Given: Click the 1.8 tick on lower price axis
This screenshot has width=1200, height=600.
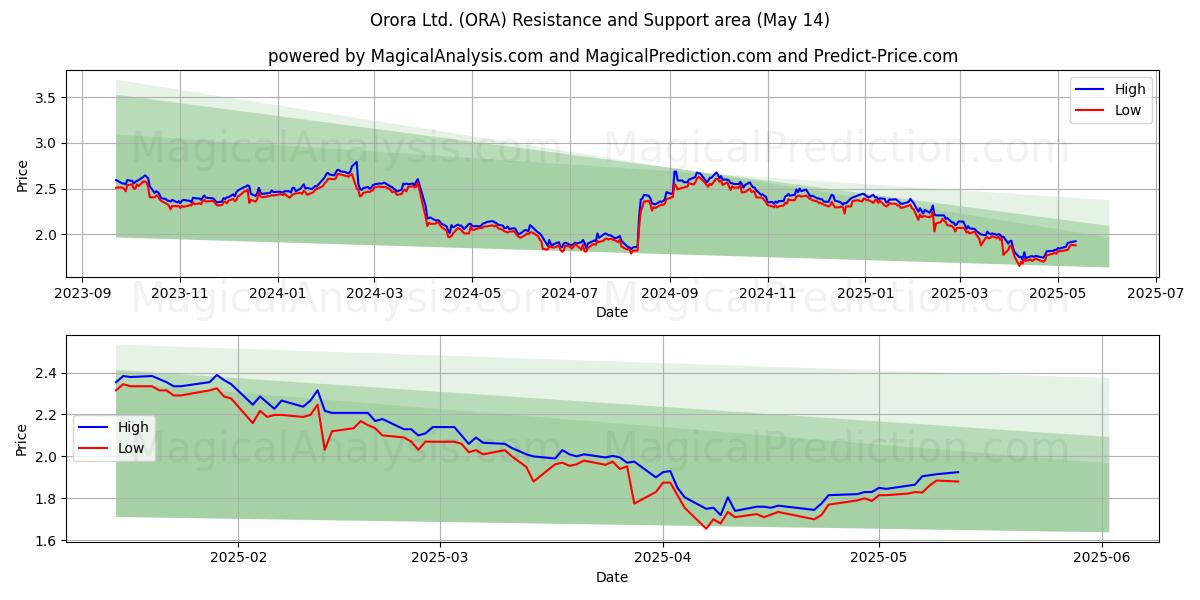Looking at the screenshot, I should click(x=47, y=499).
